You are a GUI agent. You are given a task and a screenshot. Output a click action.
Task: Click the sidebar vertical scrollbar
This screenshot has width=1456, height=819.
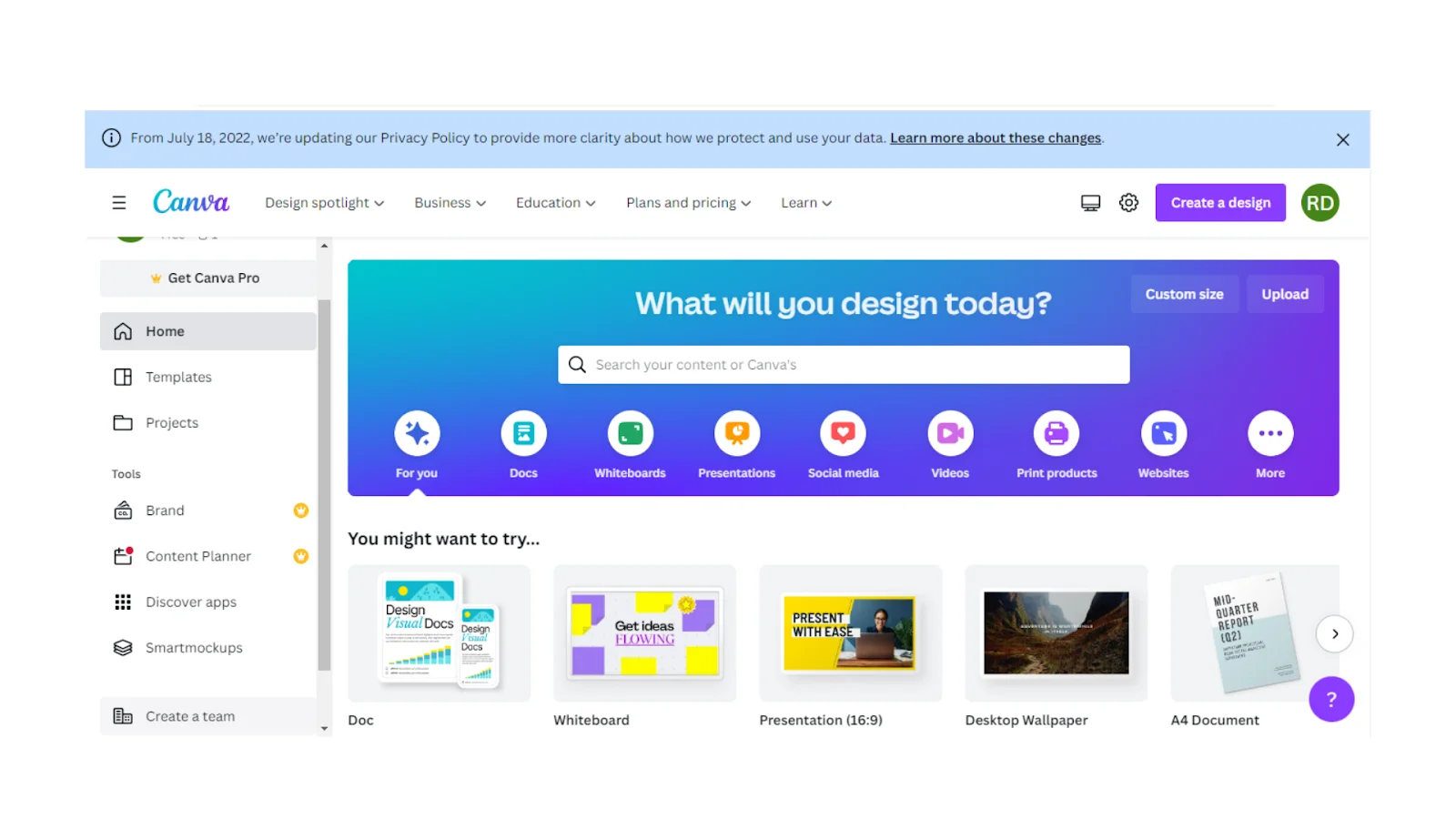coord(324,485)
